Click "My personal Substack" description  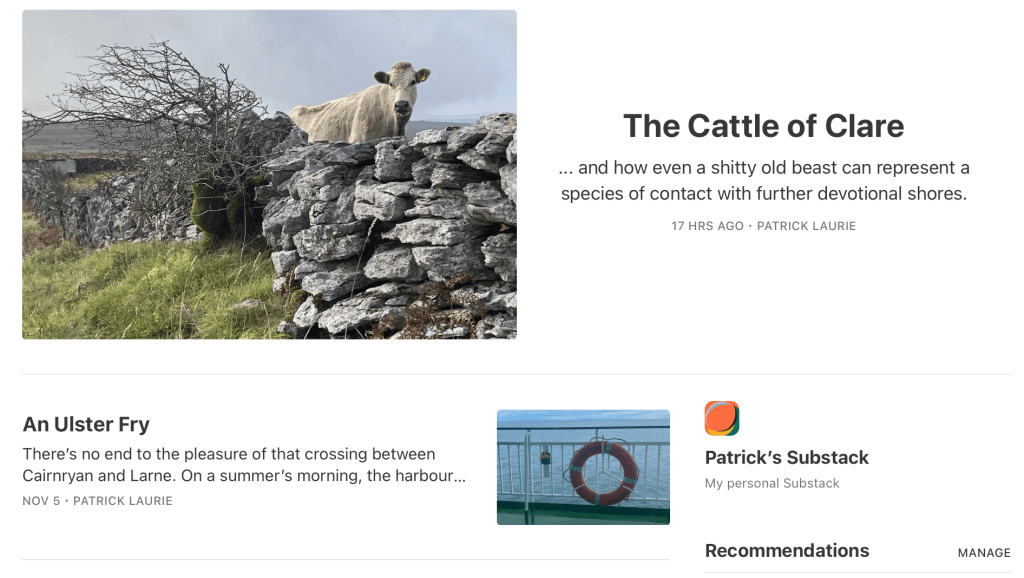[x=772, y=483]
